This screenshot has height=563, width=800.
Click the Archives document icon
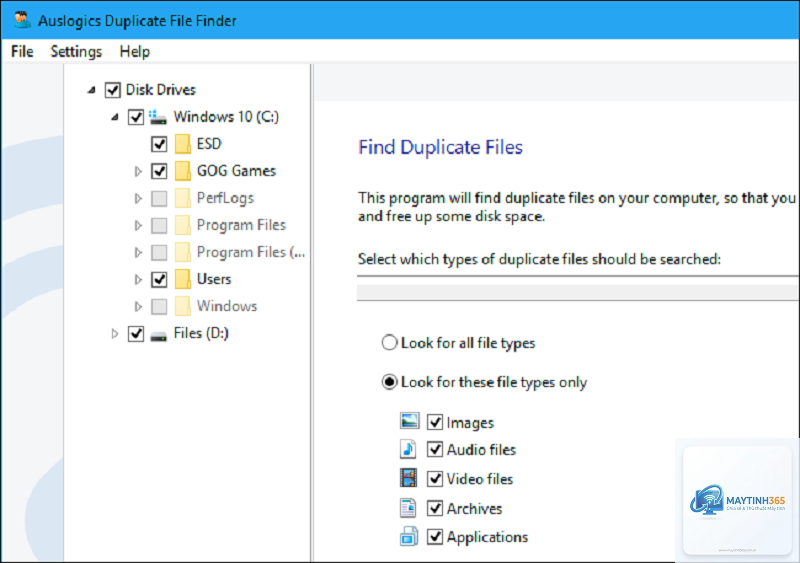tap(408, 508)
